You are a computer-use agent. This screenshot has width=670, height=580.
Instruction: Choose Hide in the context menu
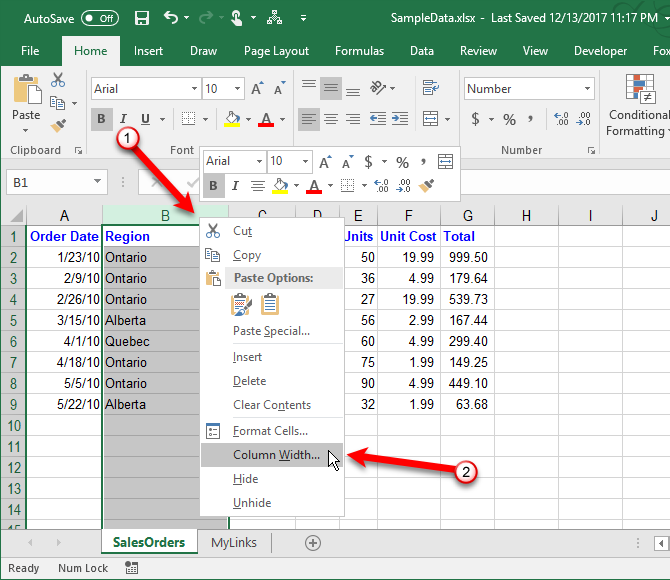tap(246, 479)
